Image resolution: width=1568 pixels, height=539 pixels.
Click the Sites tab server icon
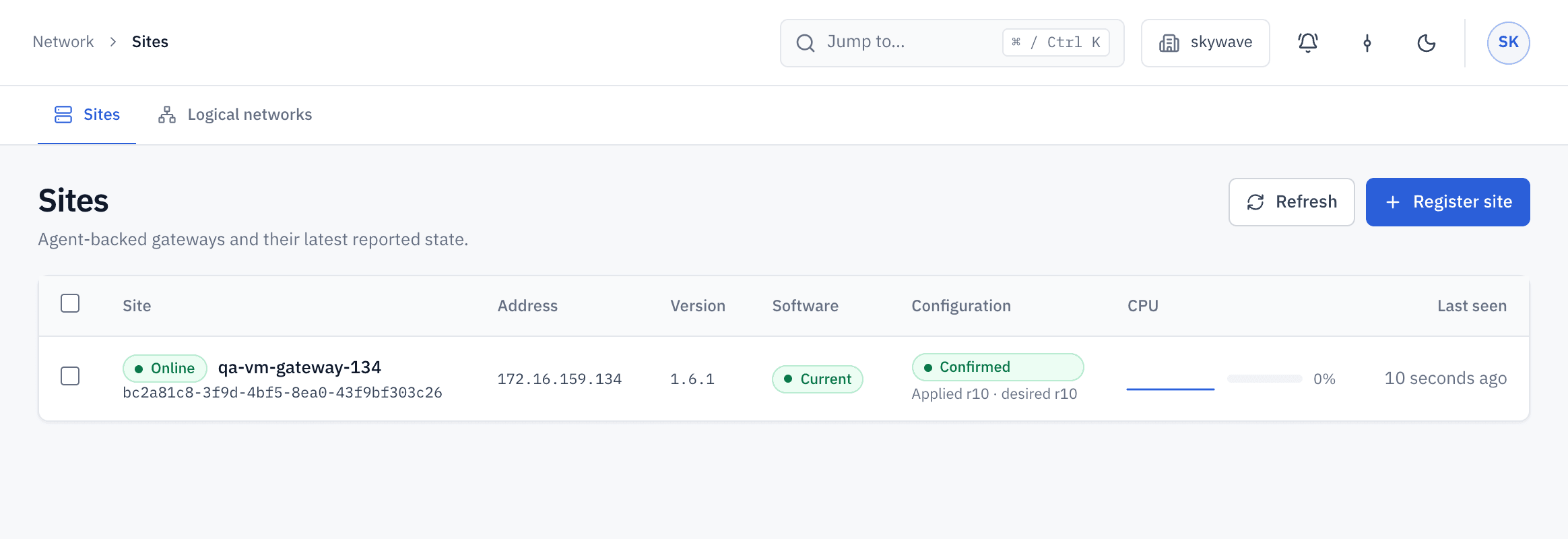point(63,115)
